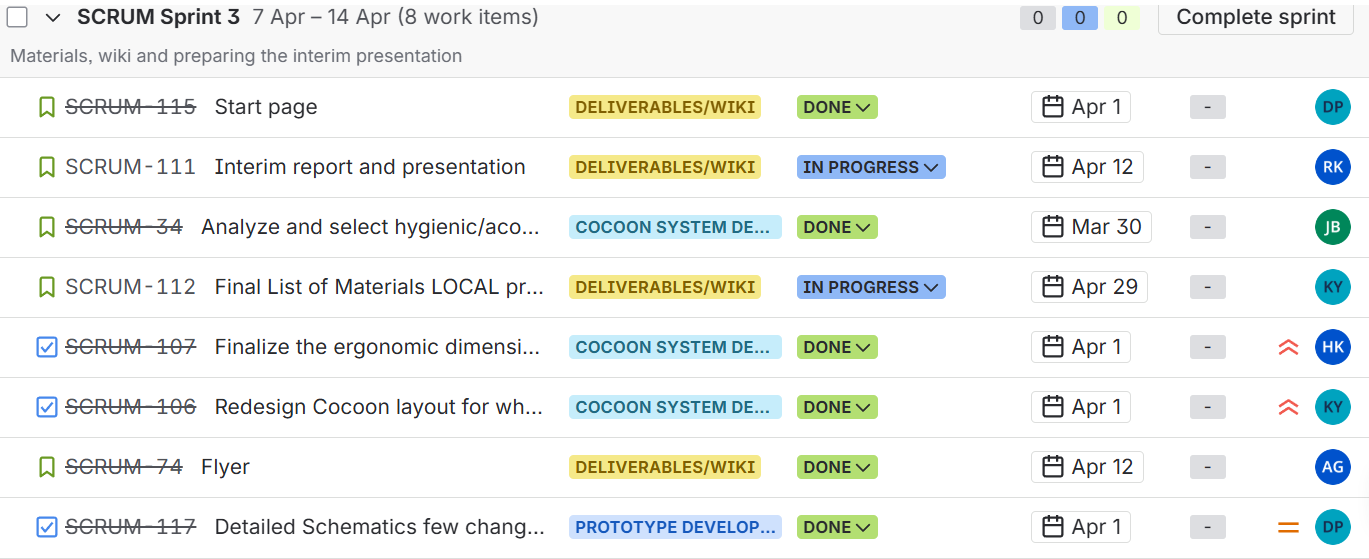
Task: Click the story points dash field on SCRUM-106
Action: [1207, 407]
